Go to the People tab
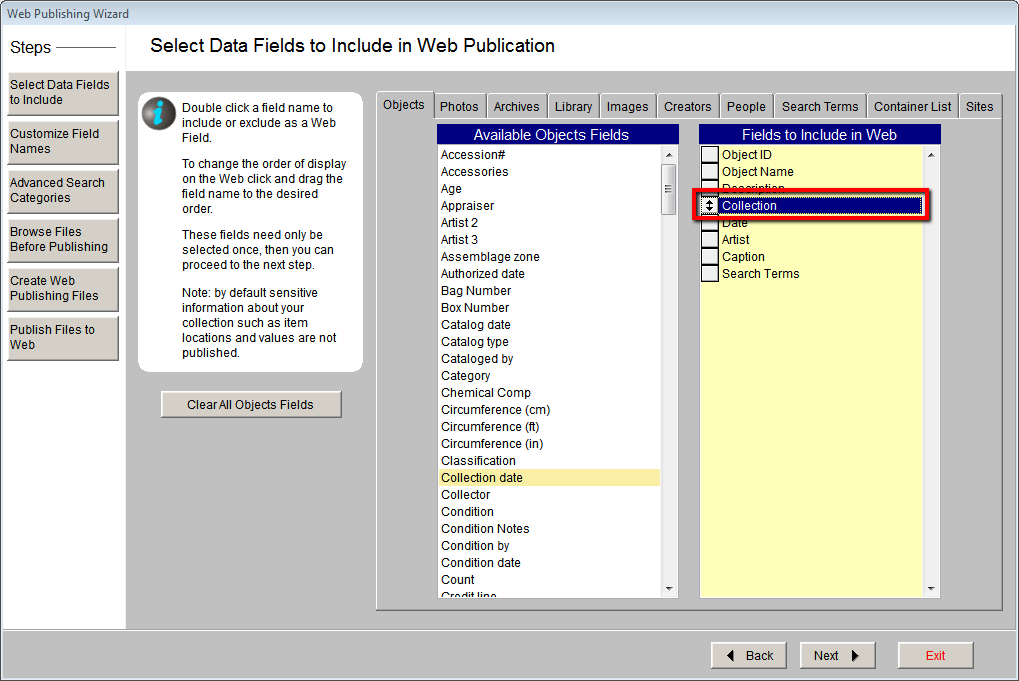This screenshot has width=1019, height=681. [x=746, y=107]
